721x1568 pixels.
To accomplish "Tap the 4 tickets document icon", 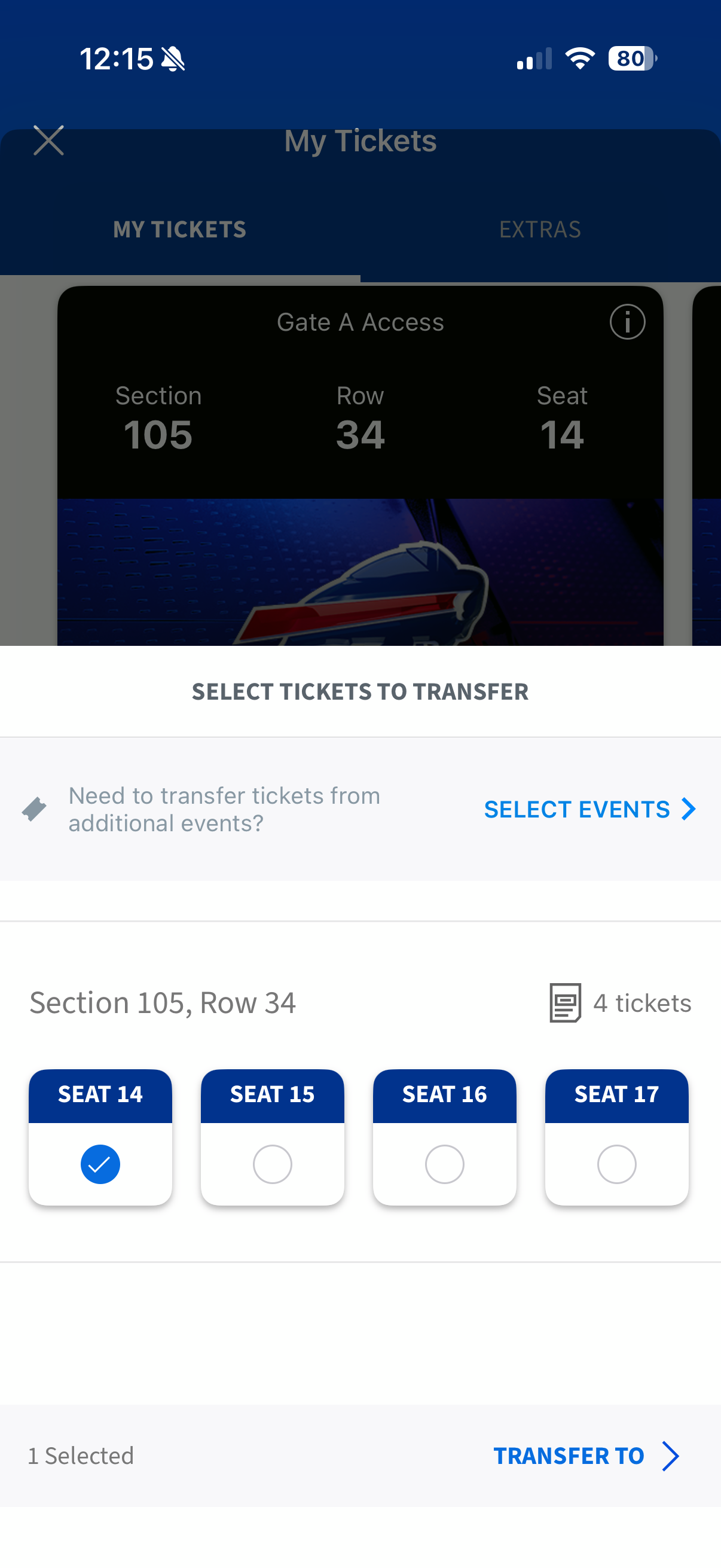I will tap(565, 1002).
